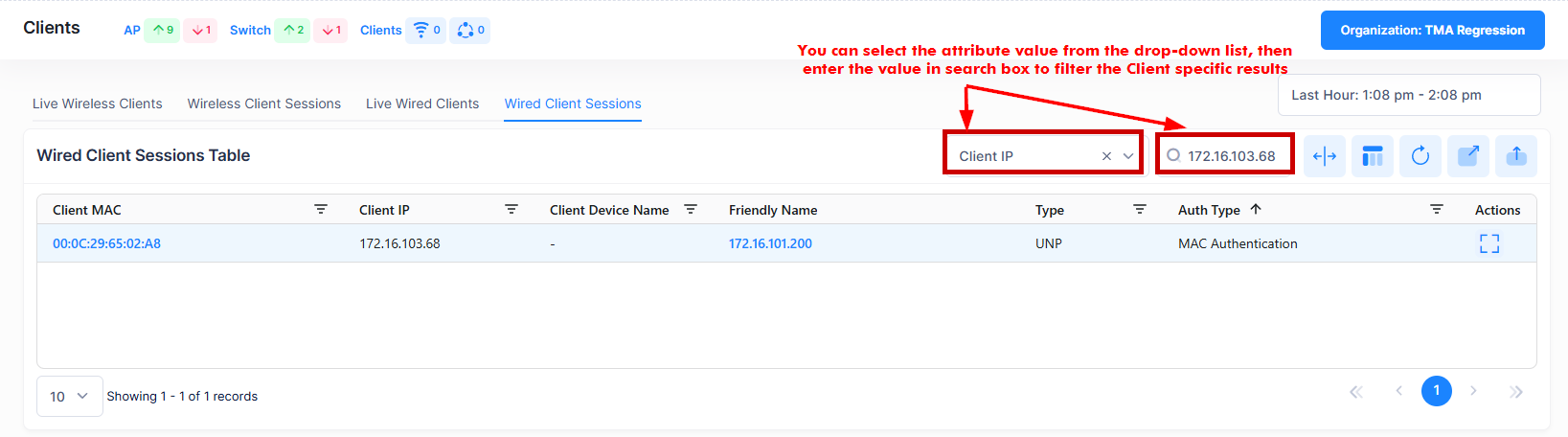The height and width of the screenshot is (437, 1568).
Task: Click the open-in-new-window icon
Action: (1468, 156)
